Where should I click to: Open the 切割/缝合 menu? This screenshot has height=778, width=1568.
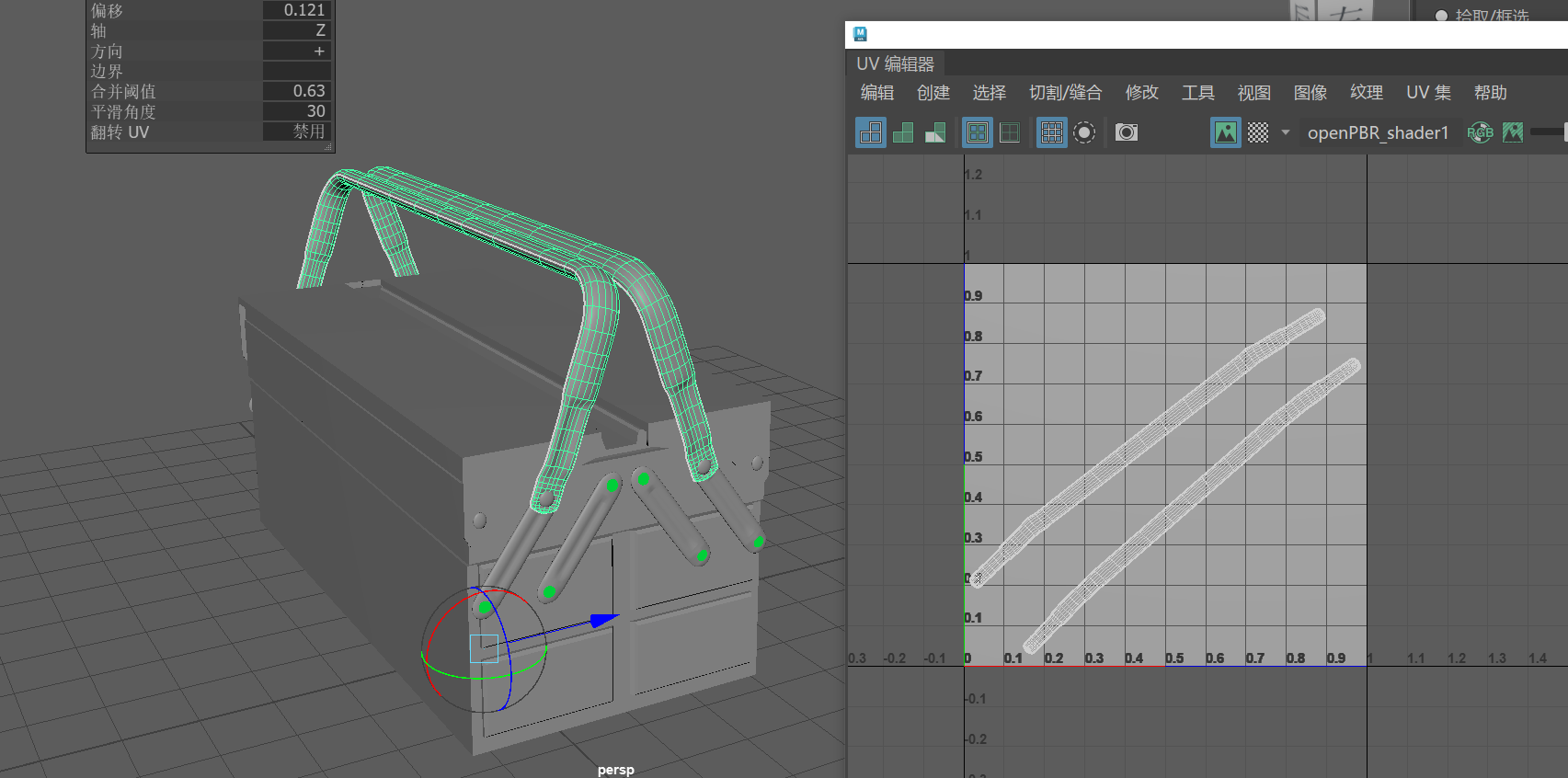pyautogui.click(x=1066, y=93)
